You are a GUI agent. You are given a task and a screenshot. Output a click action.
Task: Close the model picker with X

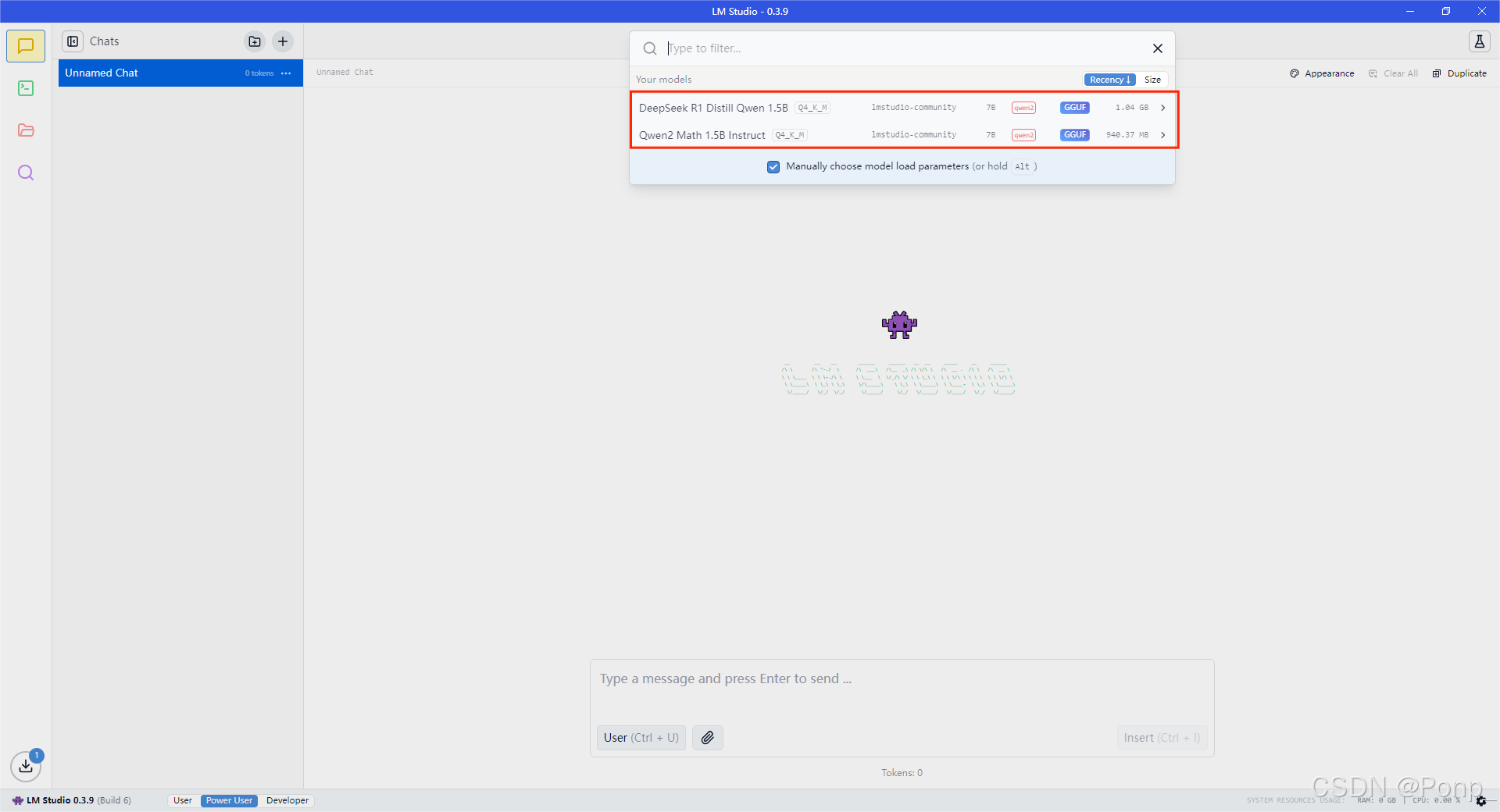tap(1158, 48)
